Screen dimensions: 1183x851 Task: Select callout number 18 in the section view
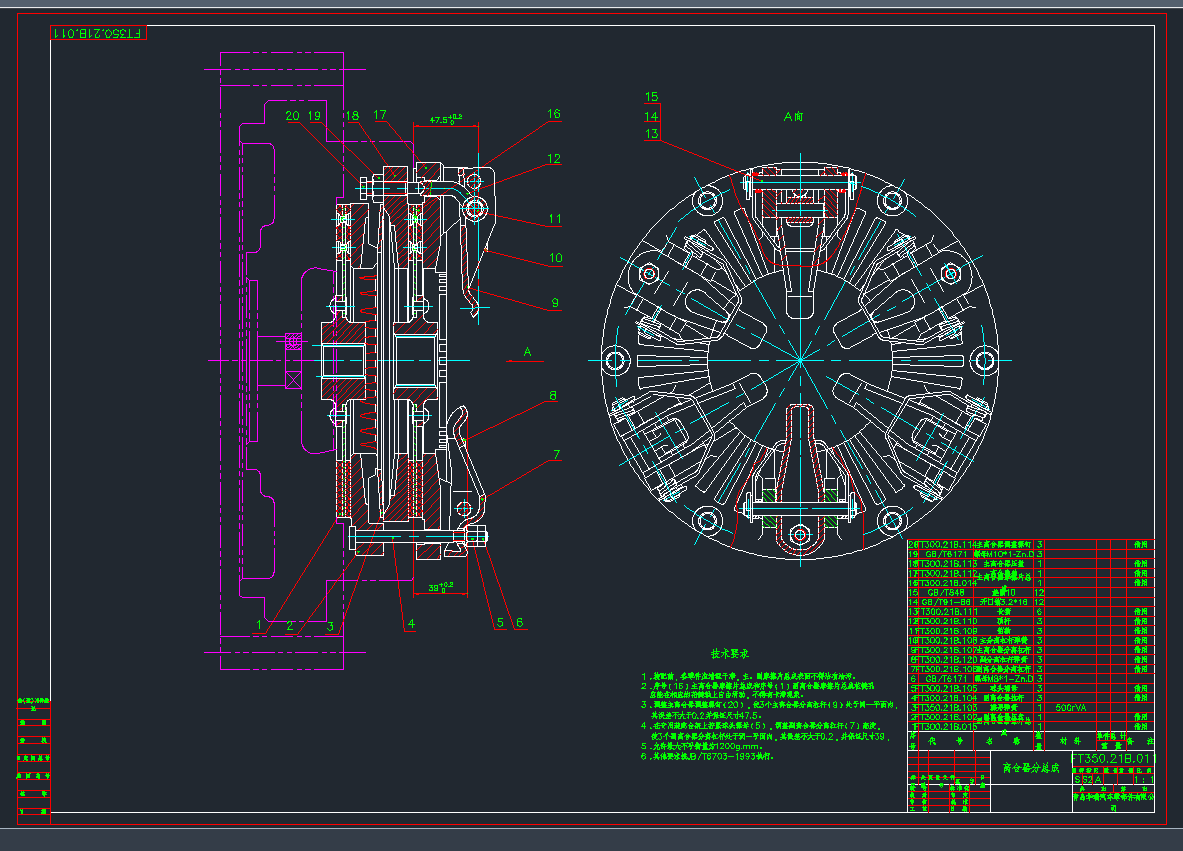click(352, 115)
